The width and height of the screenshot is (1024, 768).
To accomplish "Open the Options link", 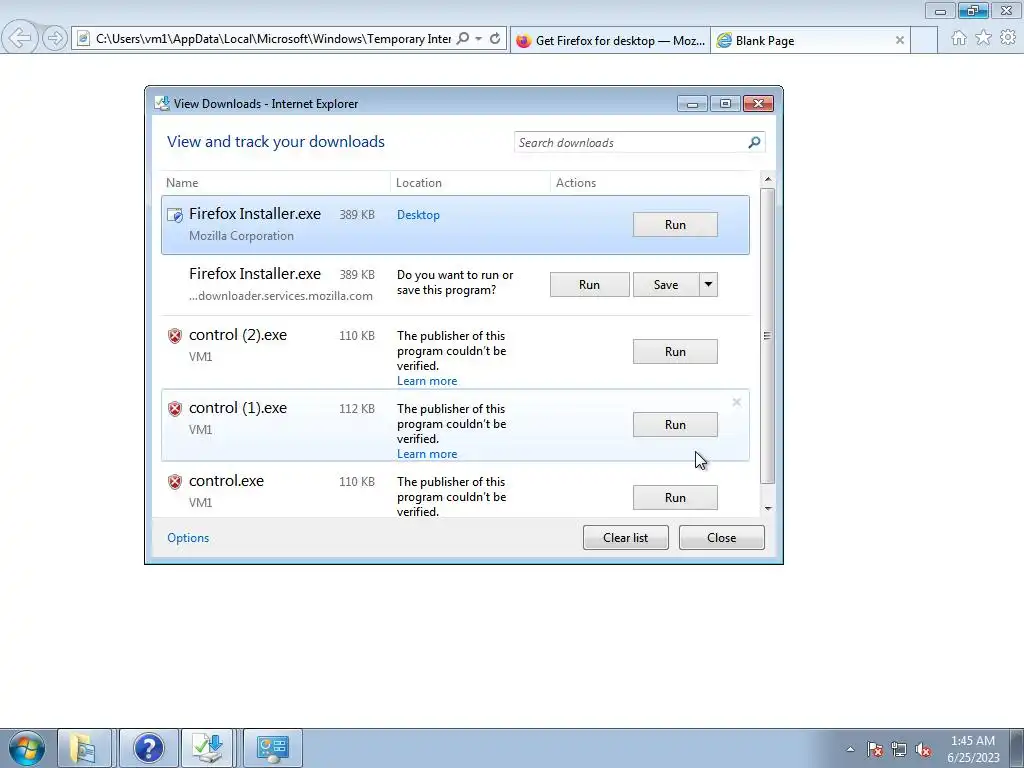I will (x=188, y=538).
